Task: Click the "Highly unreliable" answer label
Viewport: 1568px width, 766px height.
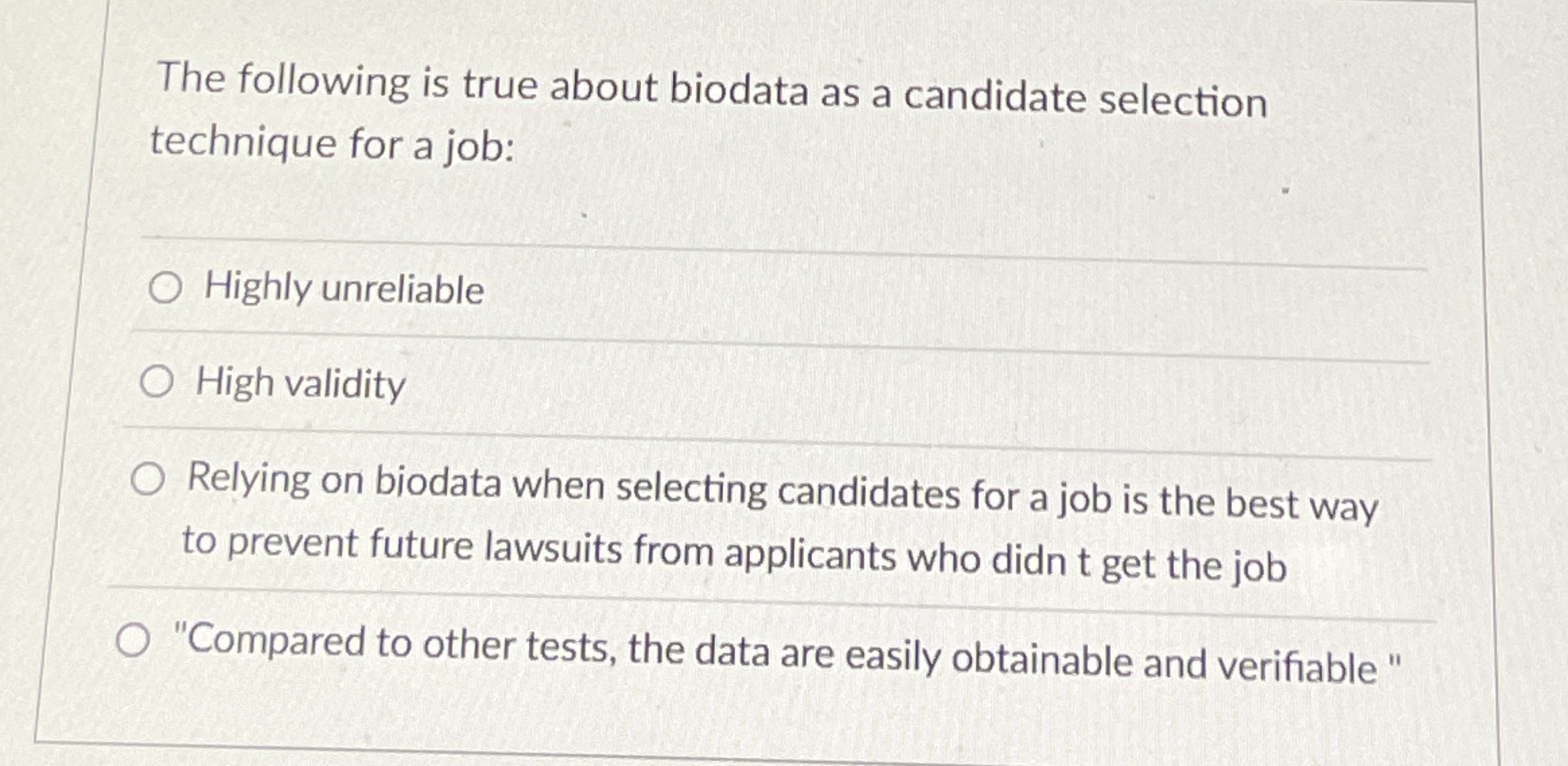Action: pyautogui.click(x=344, y=289)
